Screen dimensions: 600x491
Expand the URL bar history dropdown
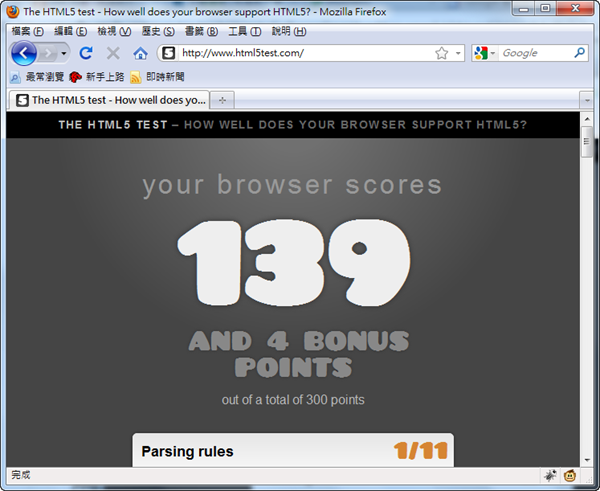pyautogui.click(x=458, y=53)
